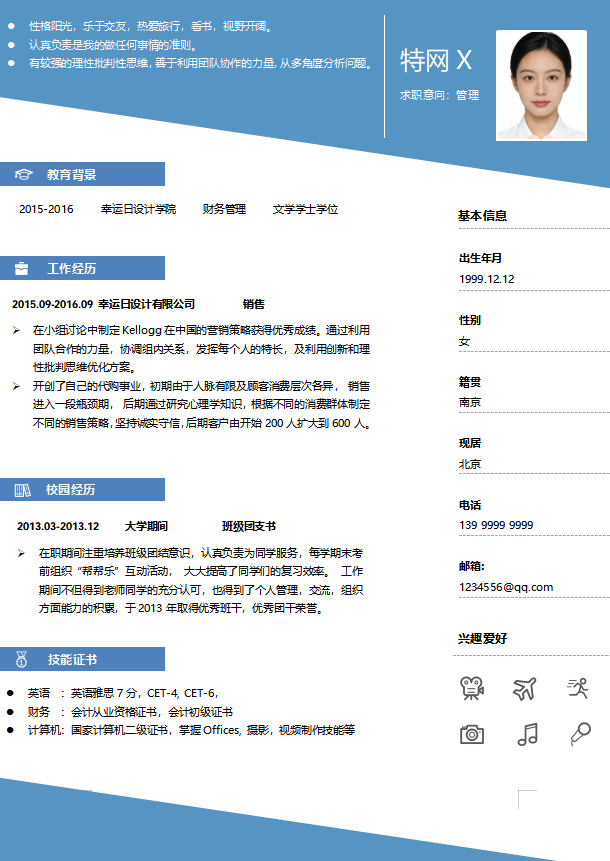Image resolution: width=610 pixels, height=861 pixels.
Task: Click the 2015.09-2016.09 work date range
Action: (x=53, y=304)
